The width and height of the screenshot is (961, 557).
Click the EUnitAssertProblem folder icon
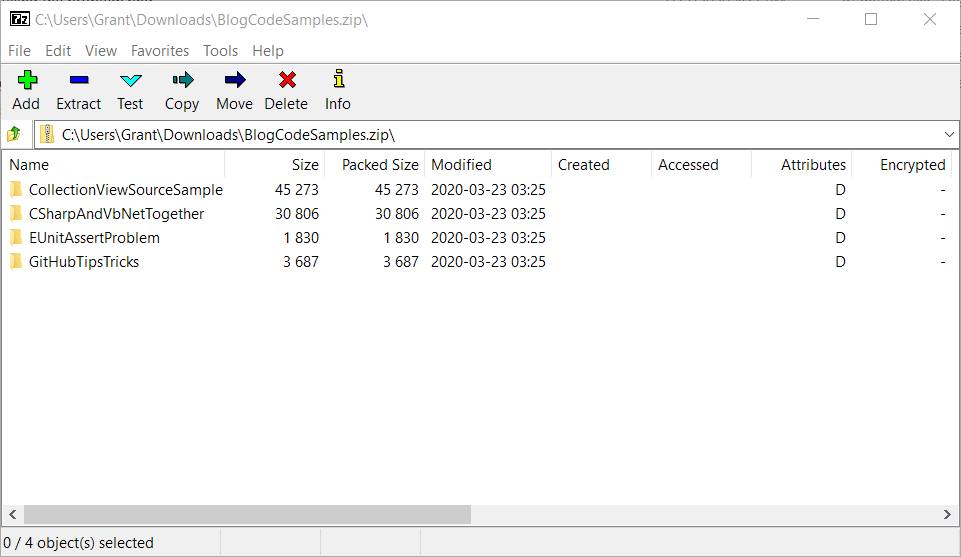tap(15, 238)
